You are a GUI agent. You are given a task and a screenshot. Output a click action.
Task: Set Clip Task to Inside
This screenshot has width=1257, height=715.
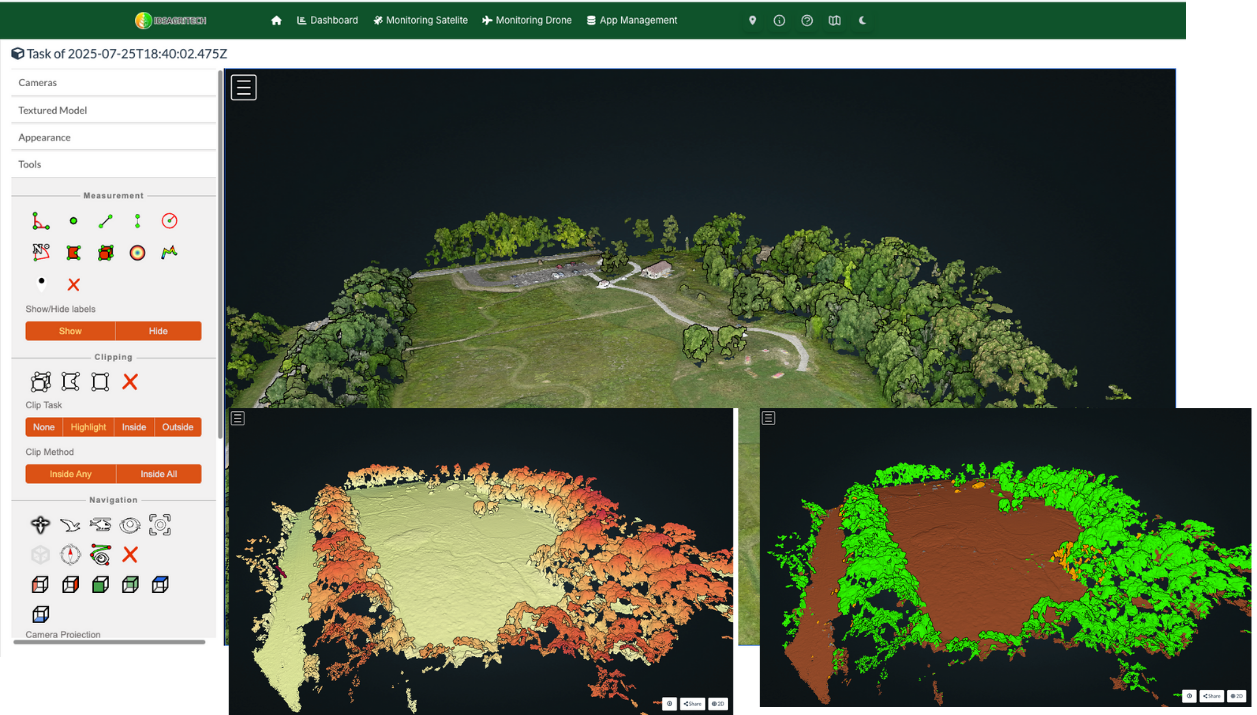pos(134,427)
